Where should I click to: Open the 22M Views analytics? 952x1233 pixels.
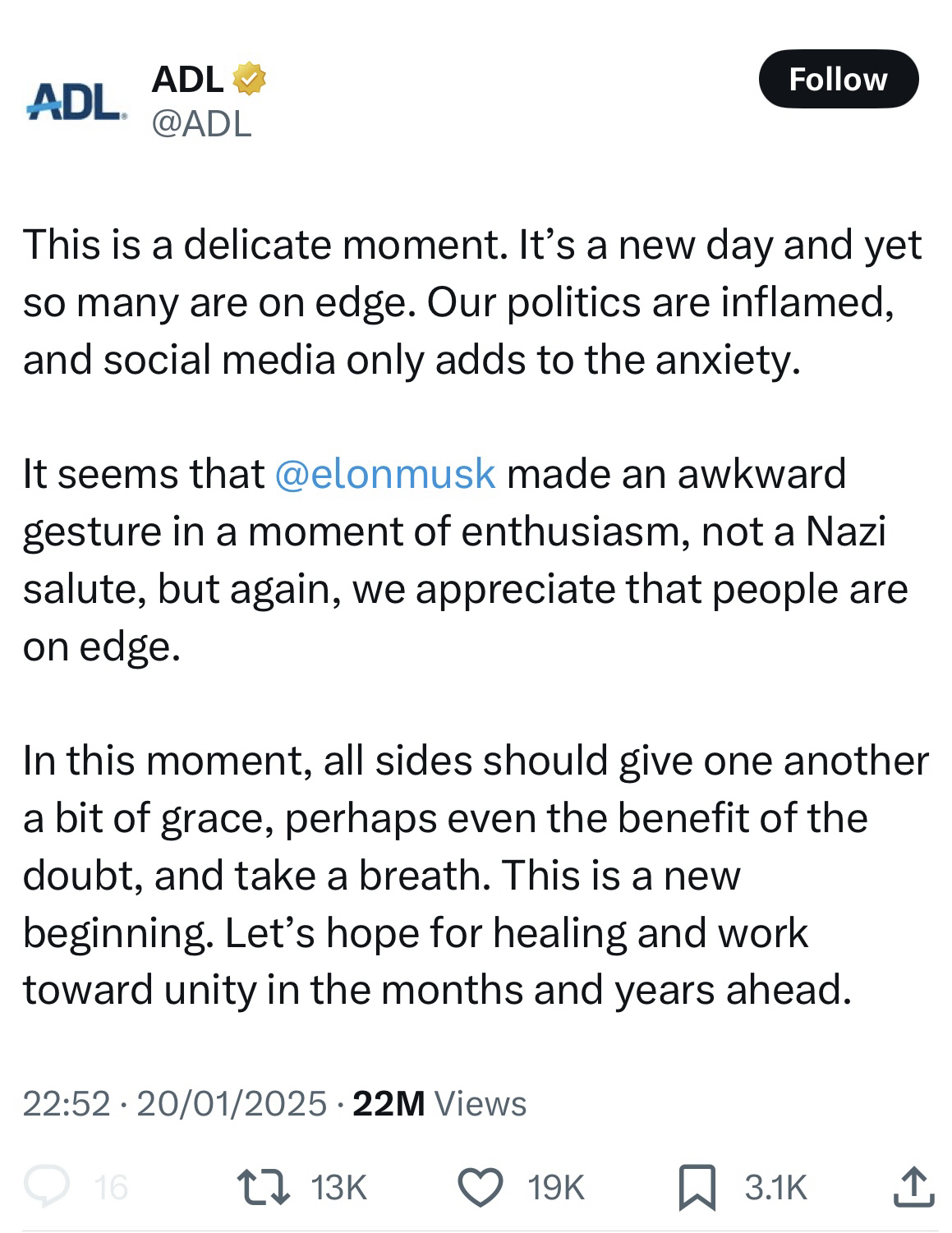439,1103
